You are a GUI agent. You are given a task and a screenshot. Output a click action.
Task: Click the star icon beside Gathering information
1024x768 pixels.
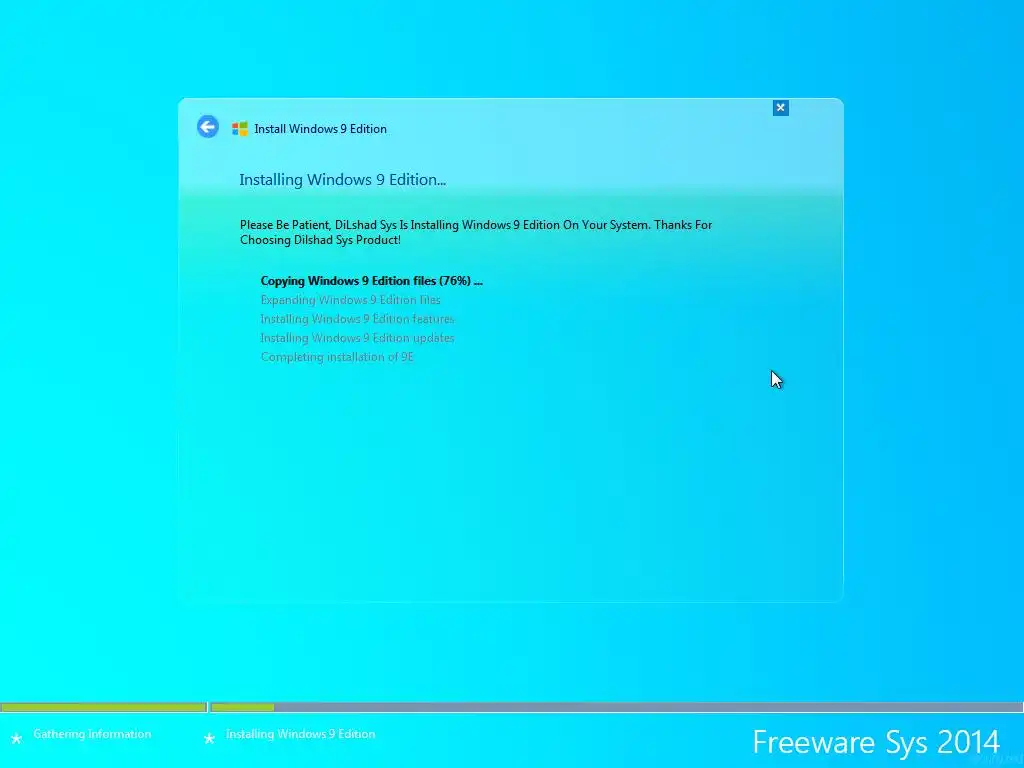pos(17,738)
